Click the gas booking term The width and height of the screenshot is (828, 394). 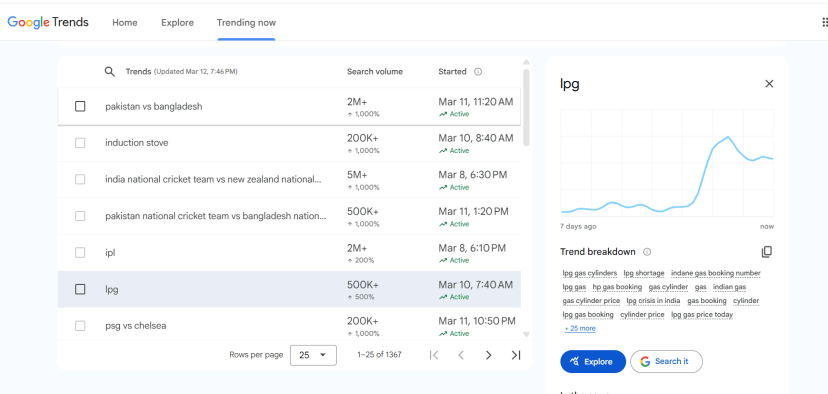(707, 301)
